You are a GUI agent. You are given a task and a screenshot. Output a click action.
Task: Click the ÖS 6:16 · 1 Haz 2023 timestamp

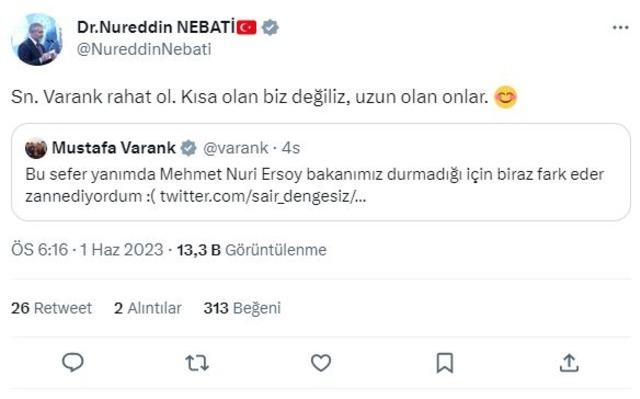pyautogui.click(x=87, y=250)
